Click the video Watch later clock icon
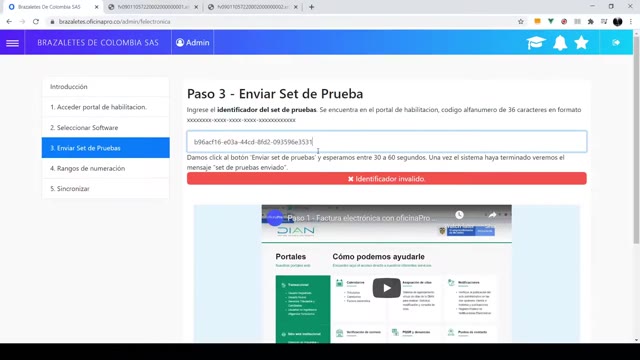 [x=459, y=215]
